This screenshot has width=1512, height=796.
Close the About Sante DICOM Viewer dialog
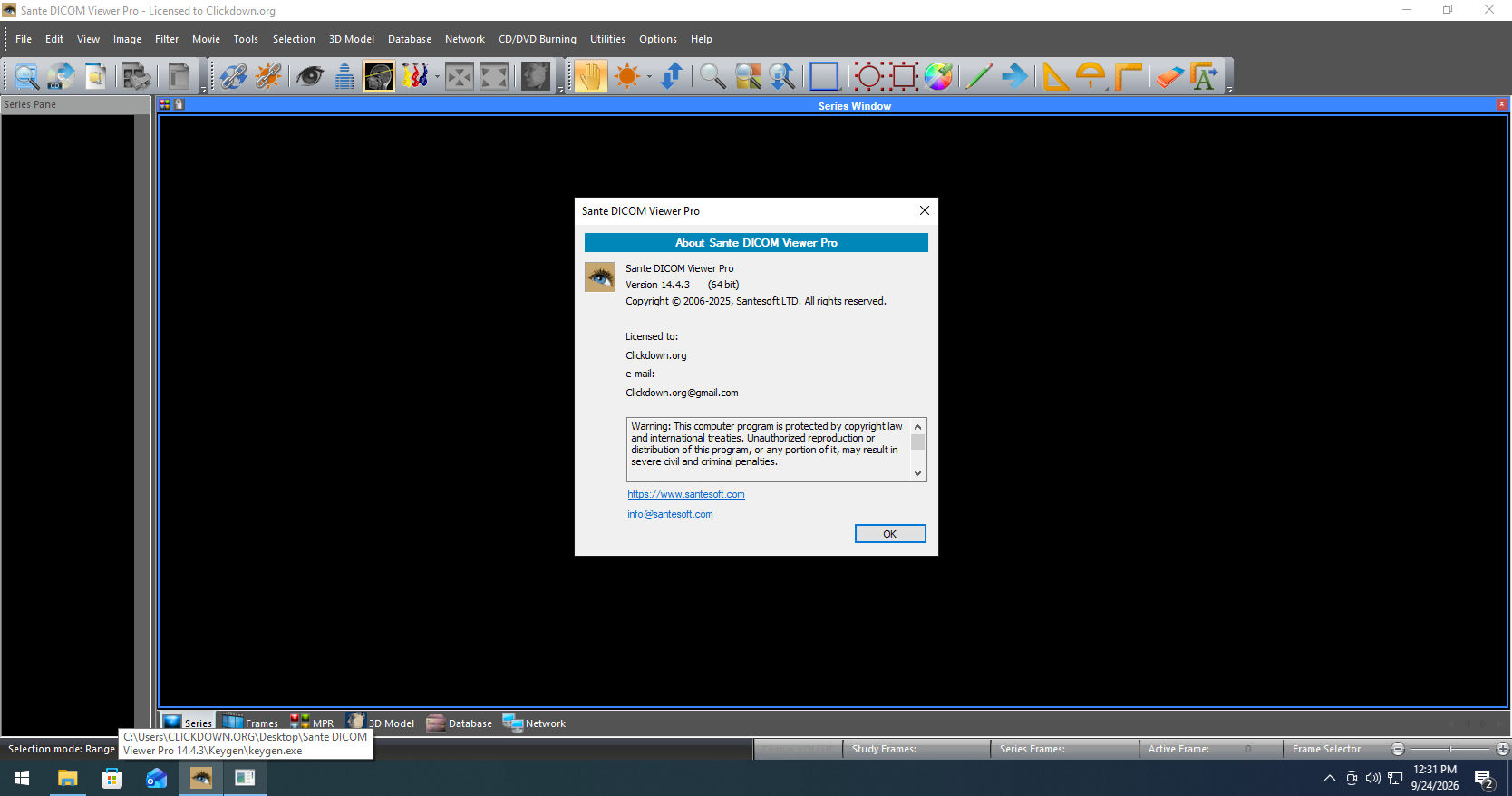925,210
